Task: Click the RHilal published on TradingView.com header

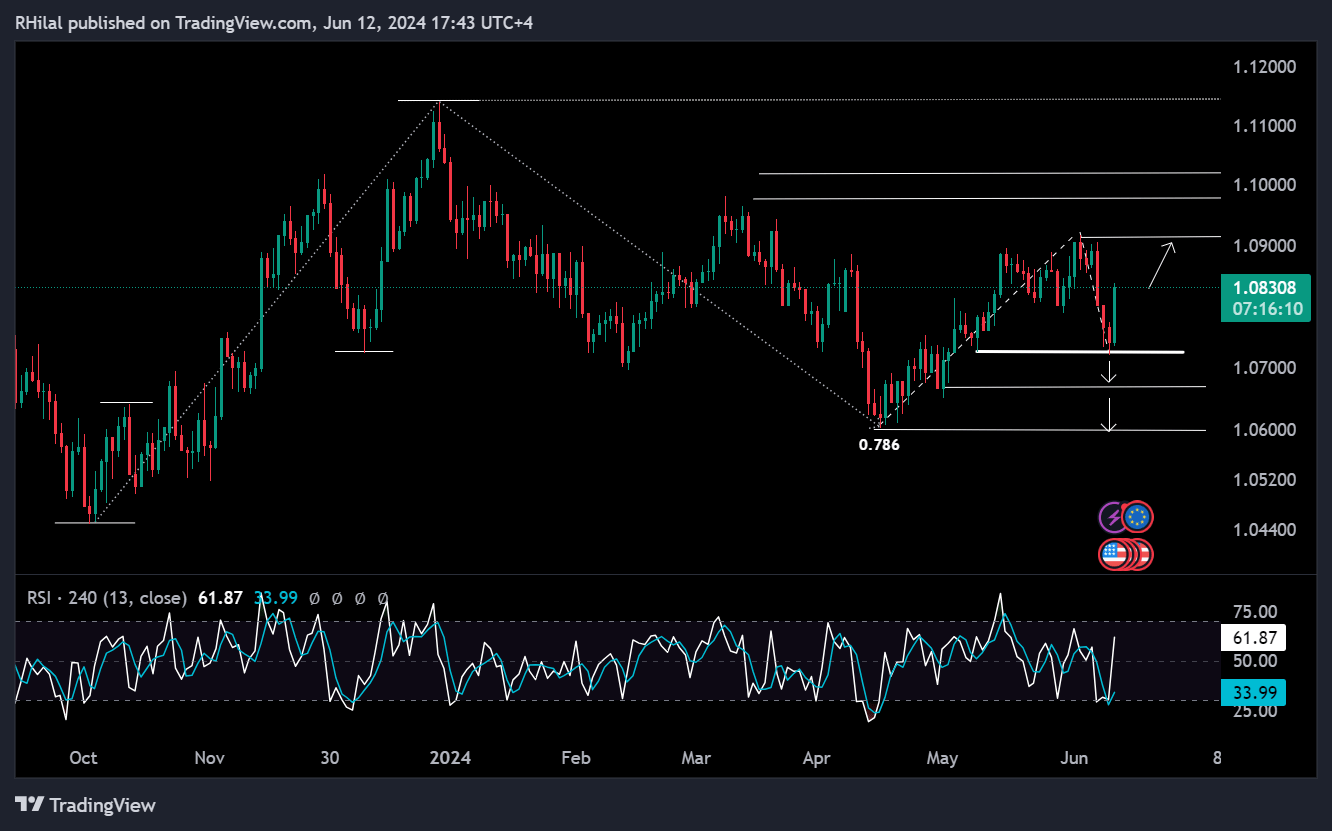Action: point(274,22)
